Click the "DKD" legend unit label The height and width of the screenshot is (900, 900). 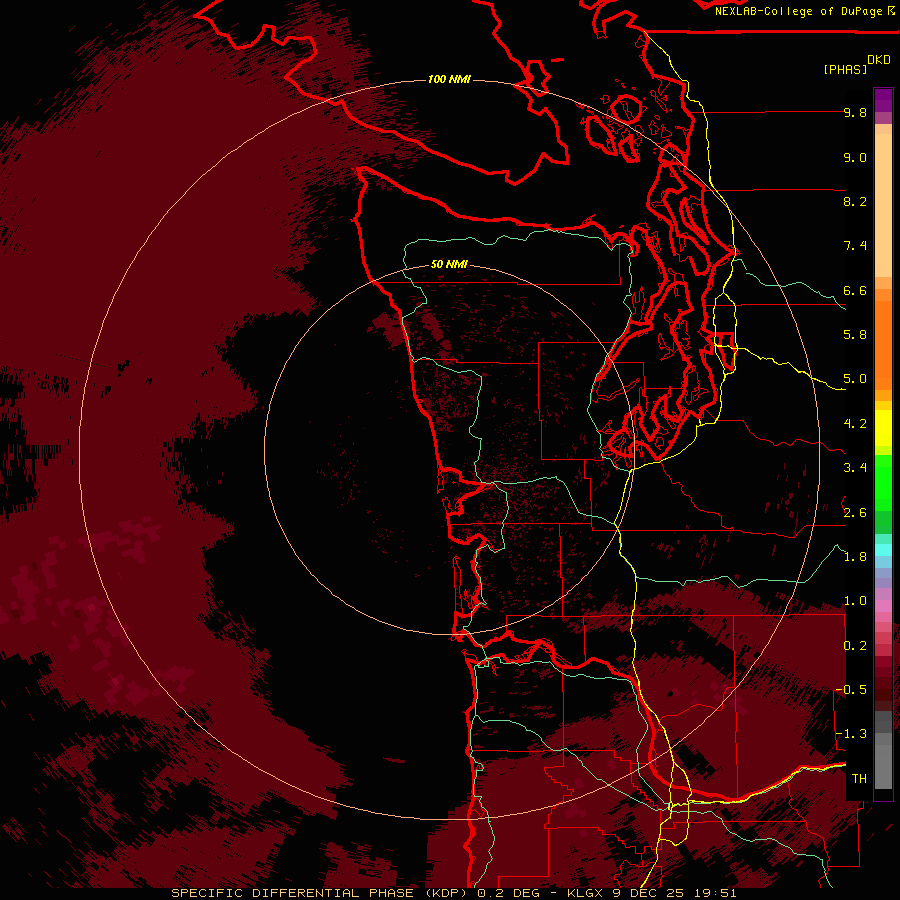879,60
